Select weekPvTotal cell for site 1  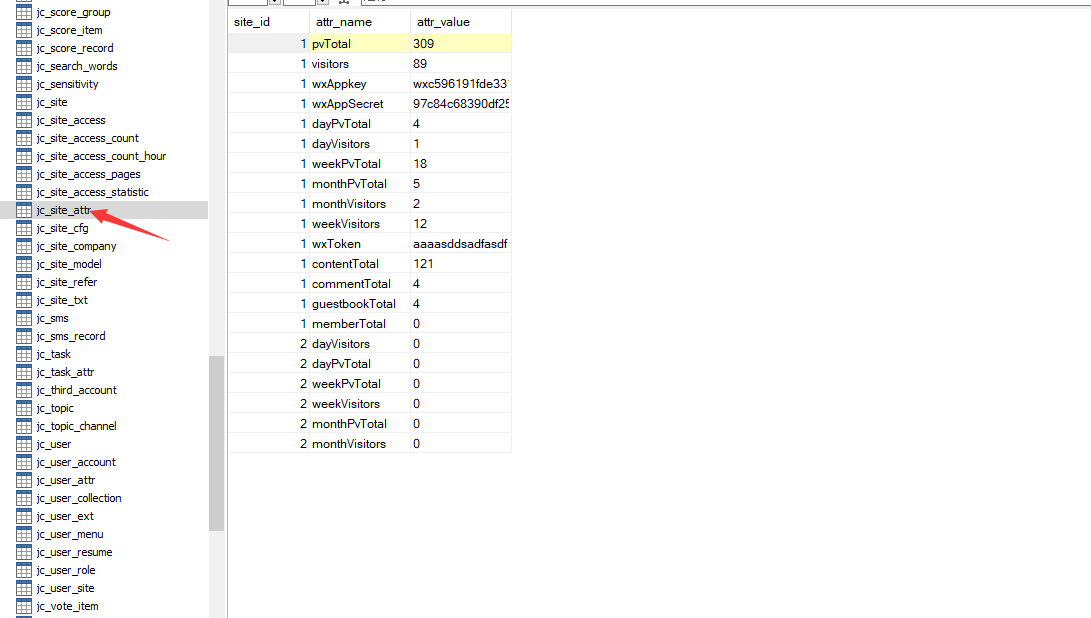tap(360, 164)
